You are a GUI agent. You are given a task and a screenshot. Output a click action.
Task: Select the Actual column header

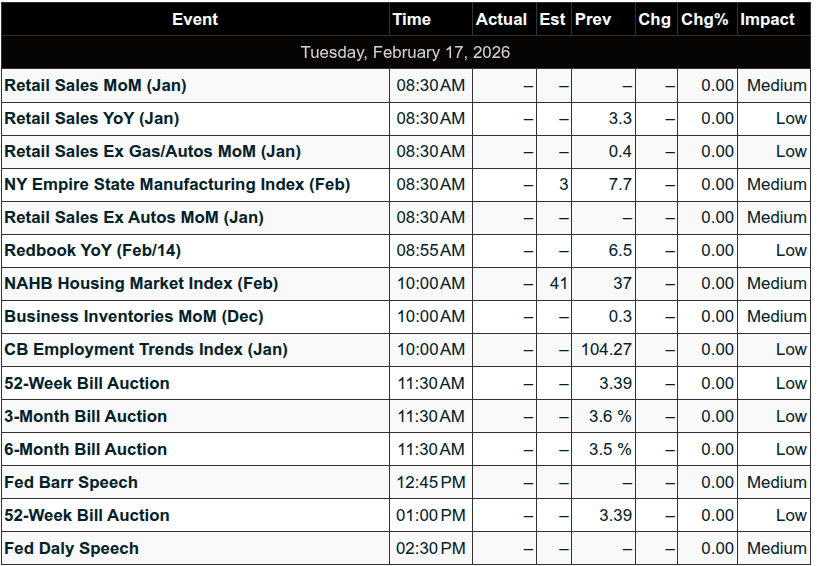501,19
